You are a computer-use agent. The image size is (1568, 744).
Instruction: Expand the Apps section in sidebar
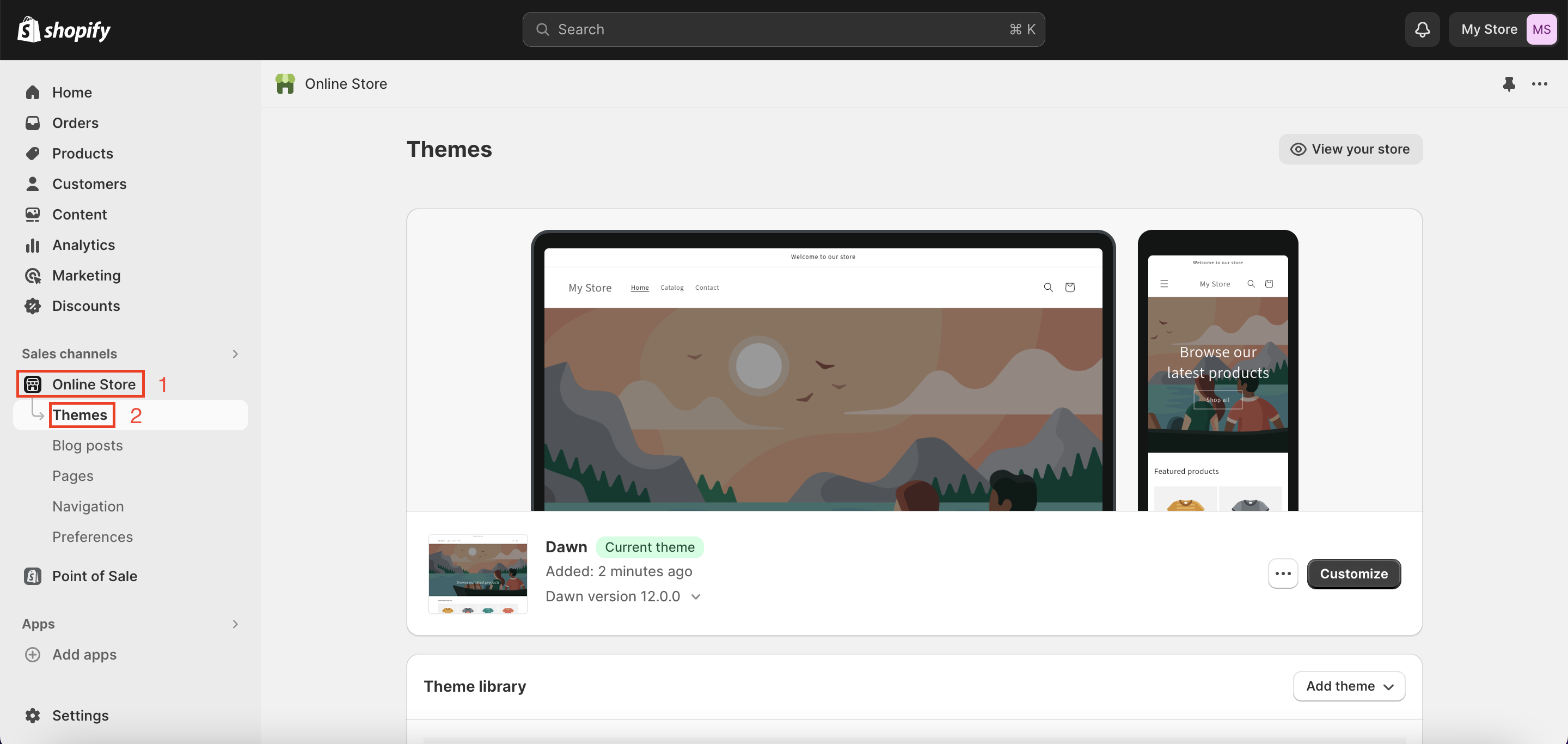pos(234,622)
